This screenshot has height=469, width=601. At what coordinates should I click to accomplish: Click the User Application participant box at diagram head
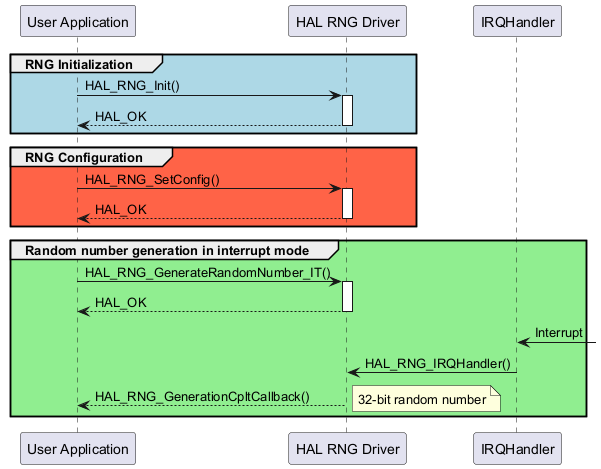[78, 21]
